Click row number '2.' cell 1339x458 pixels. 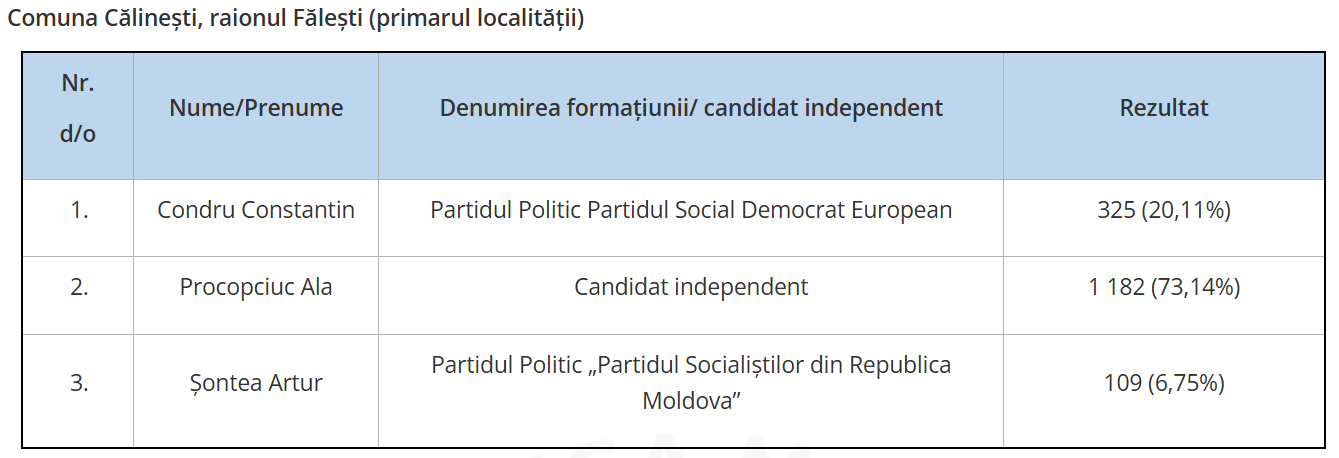click(78, 287)
